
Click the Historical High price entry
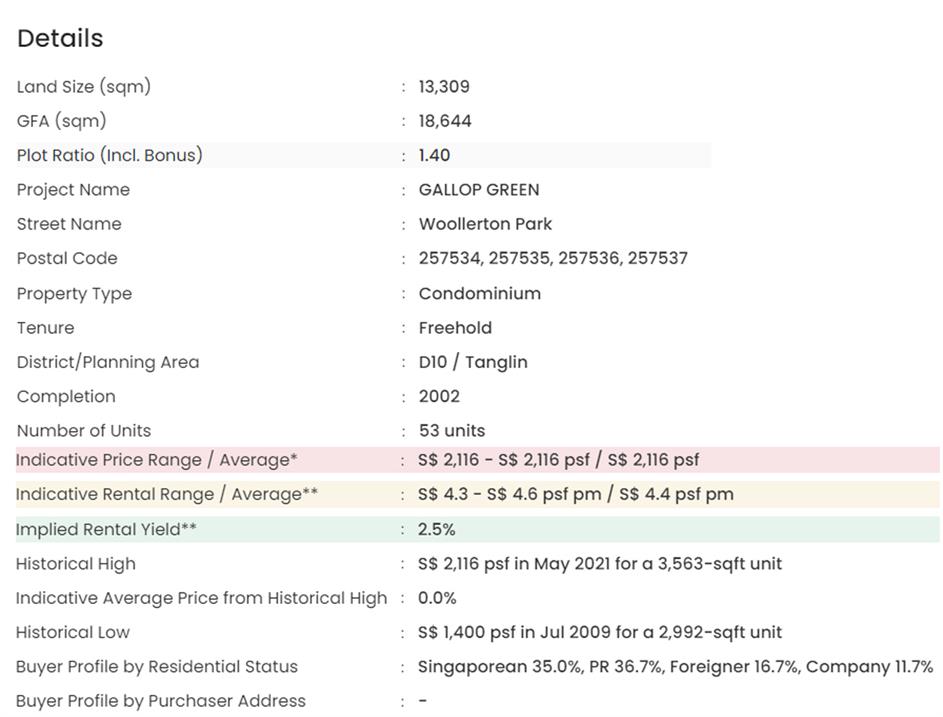(x=599, y=564)
